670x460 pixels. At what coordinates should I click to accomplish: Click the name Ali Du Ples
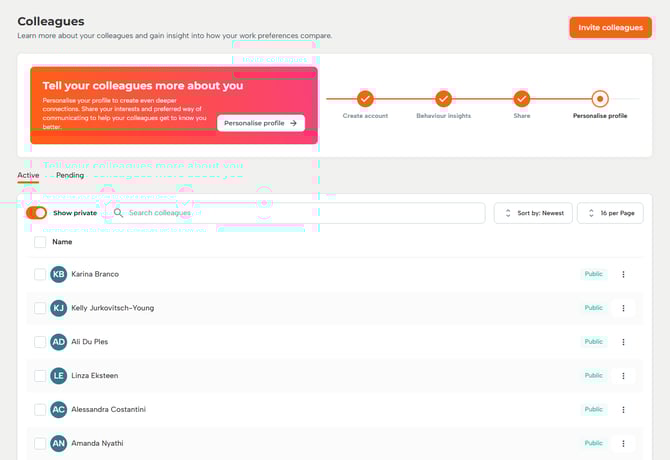[x=90, y=342]
